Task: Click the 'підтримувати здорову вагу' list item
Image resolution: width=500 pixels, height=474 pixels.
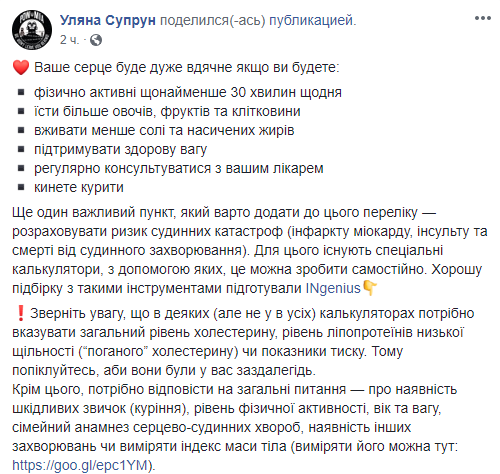Action: [x=120, y=149]
